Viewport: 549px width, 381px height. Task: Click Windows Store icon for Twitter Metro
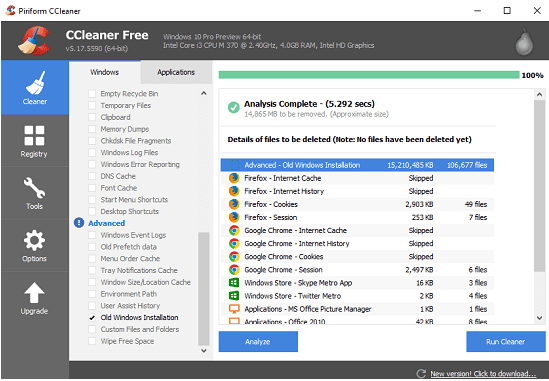point(234,296)
